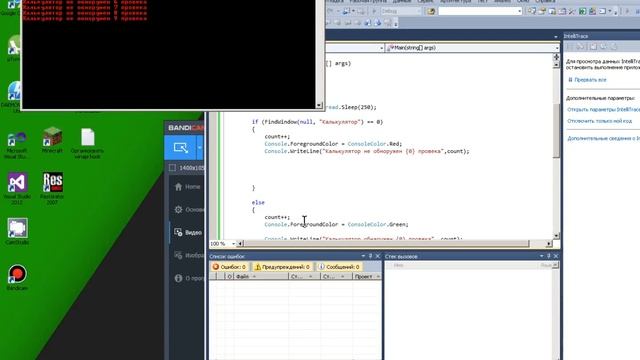The height and width of the screenshot is (360, 640).
Task: Click the Sleep(250) call in the code
Action: (x=358, y=107)
